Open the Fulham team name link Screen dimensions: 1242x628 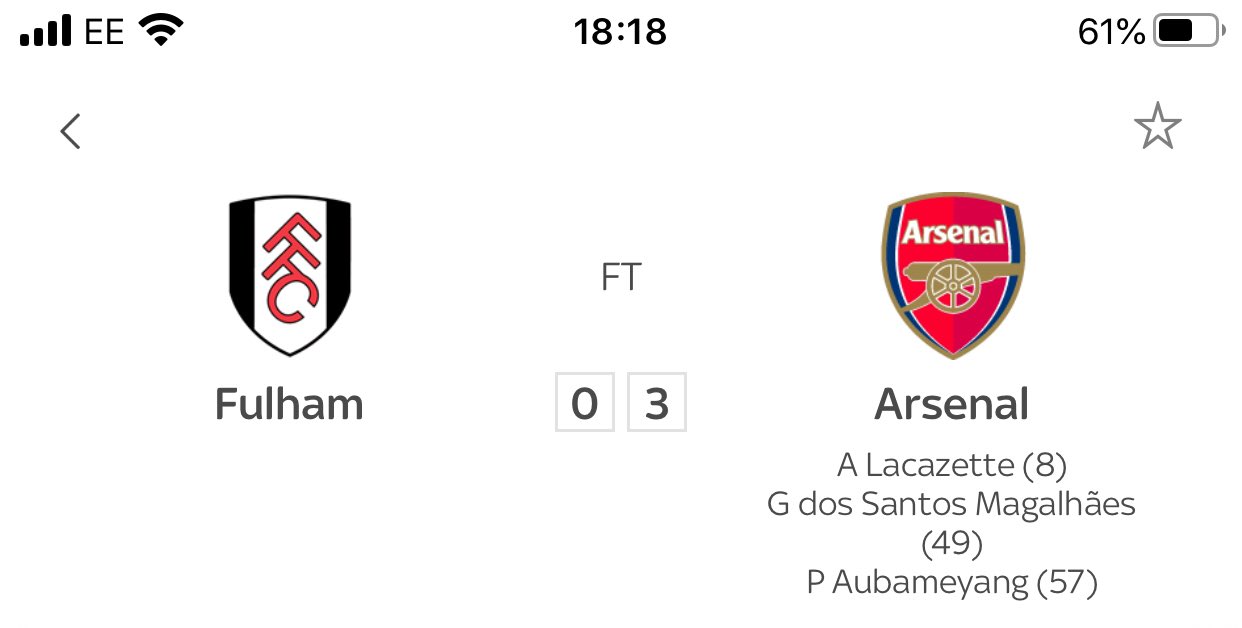click(x=289, y=405)
